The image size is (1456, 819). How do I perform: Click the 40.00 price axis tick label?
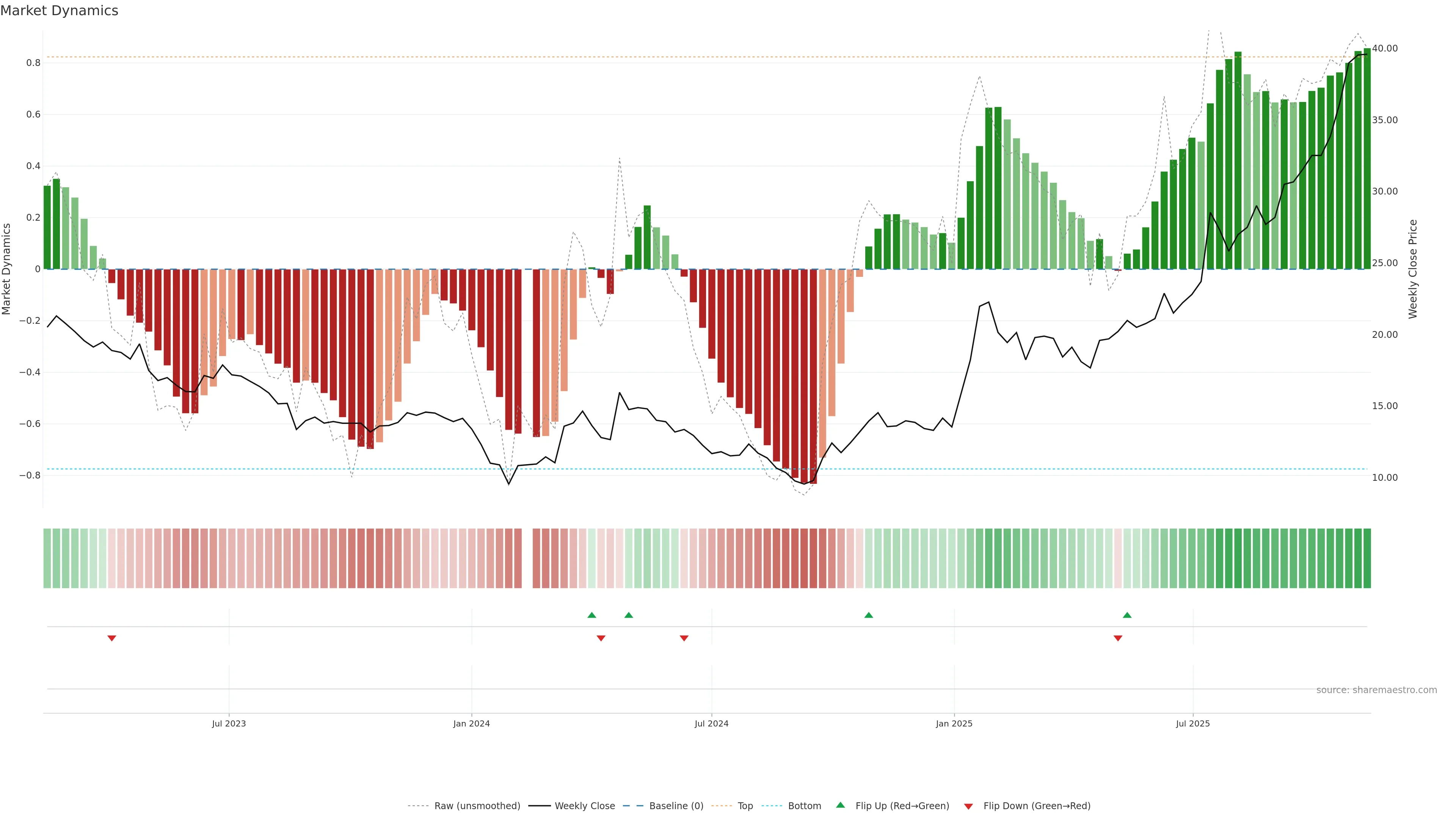click(x=1385, y=49)
